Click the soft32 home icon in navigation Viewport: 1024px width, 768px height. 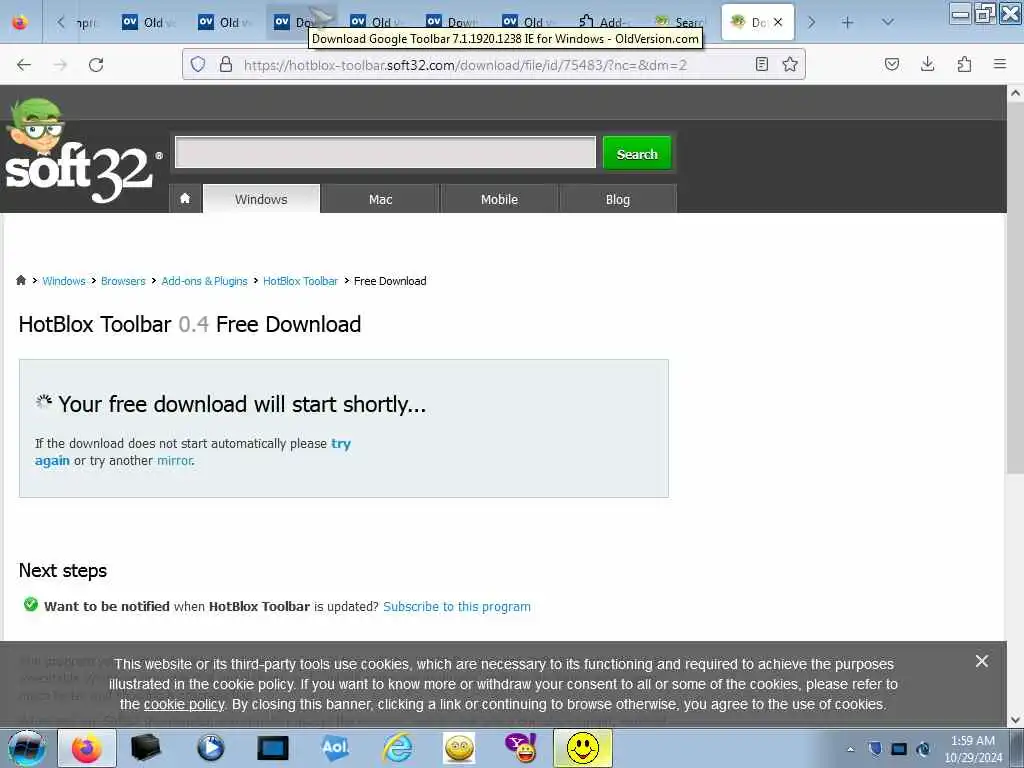(x=185, y=199)
